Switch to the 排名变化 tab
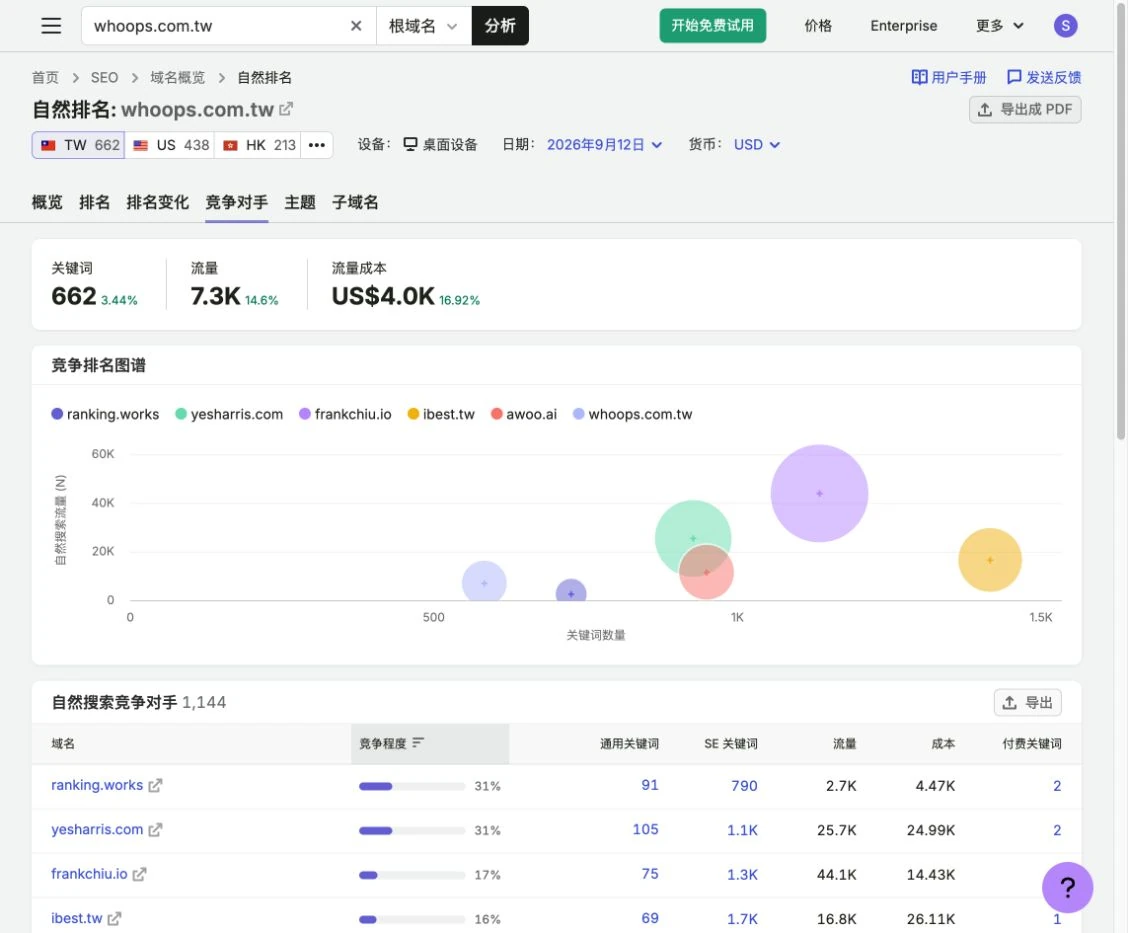Screen dimensions: 1128x933 tap(158, 202)
